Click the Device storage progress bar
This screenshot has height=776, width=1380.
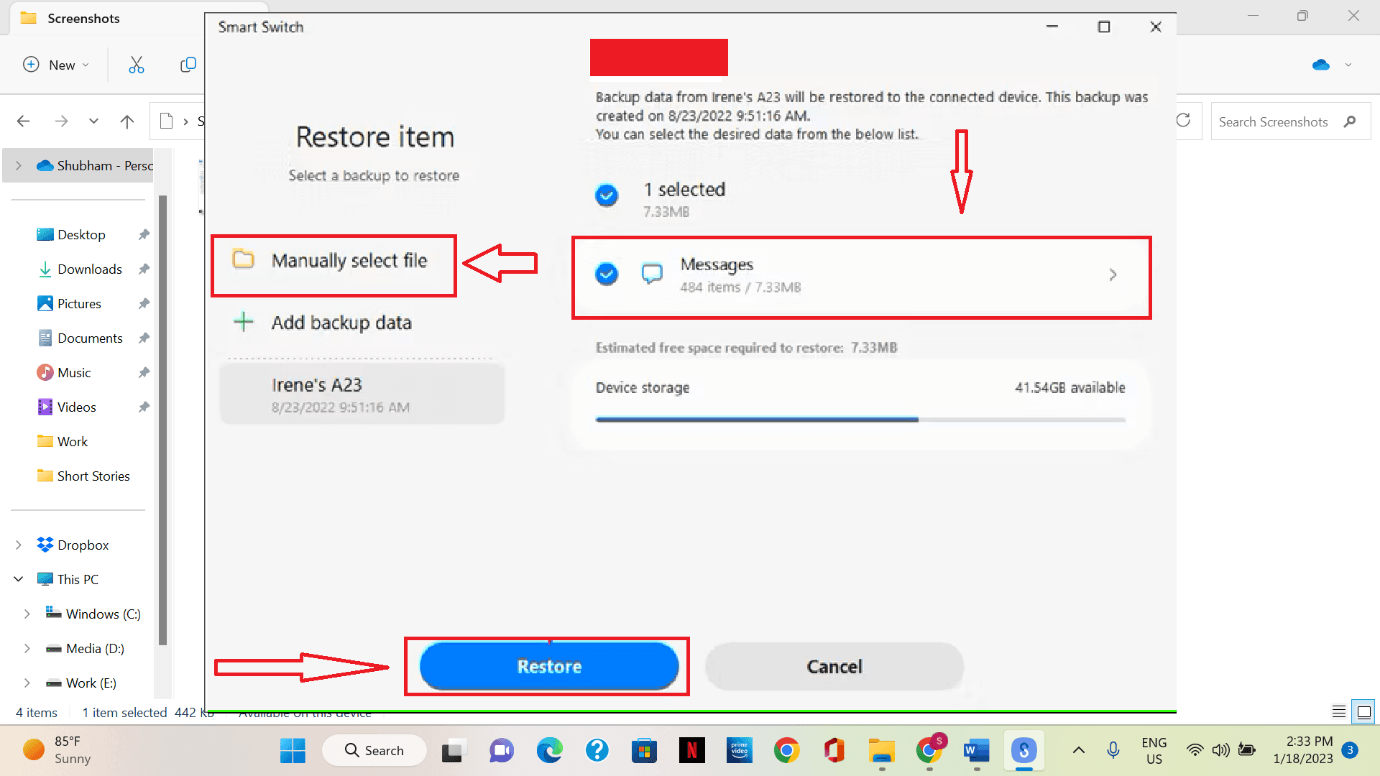point(861,419)
